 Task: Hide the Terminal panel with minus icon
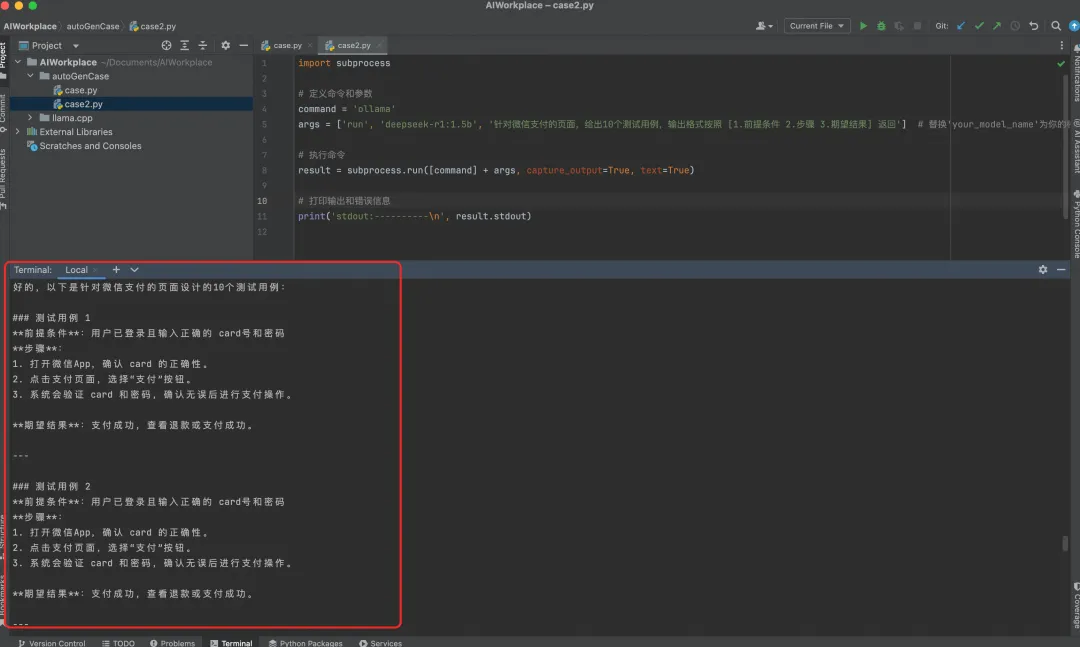click(1061, 269)
